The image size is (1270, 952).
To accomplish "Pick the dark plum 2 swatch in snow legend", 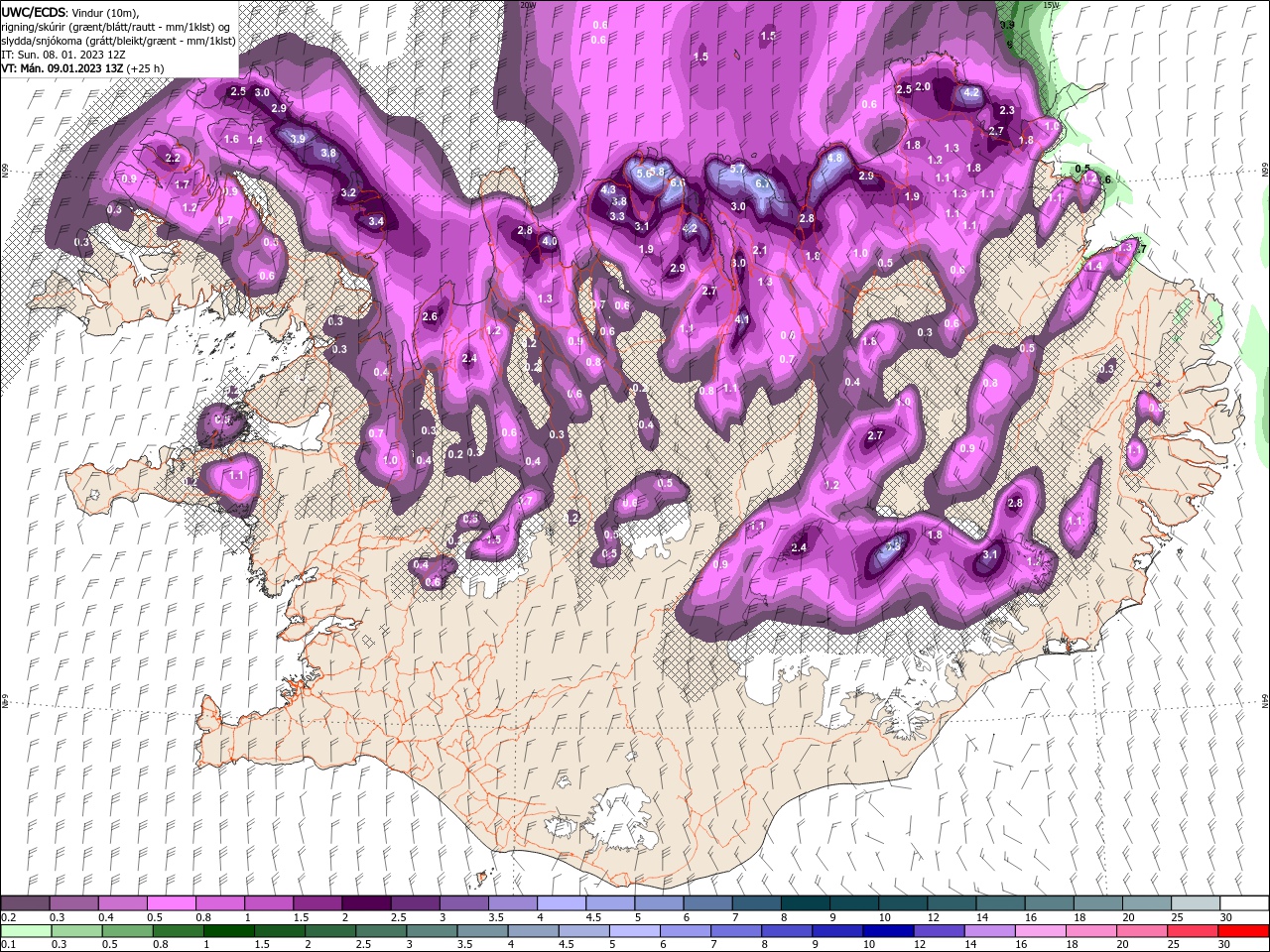I will 366,902.
